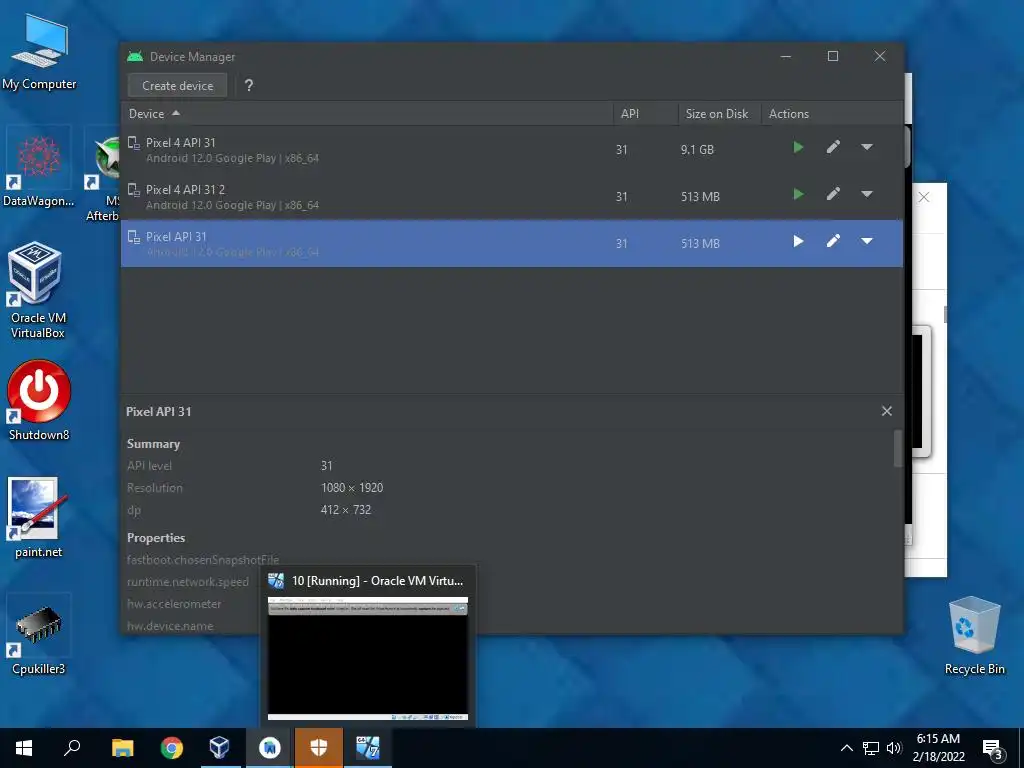Click the resolution value 1080 × 1920

[x=352, y=488]
